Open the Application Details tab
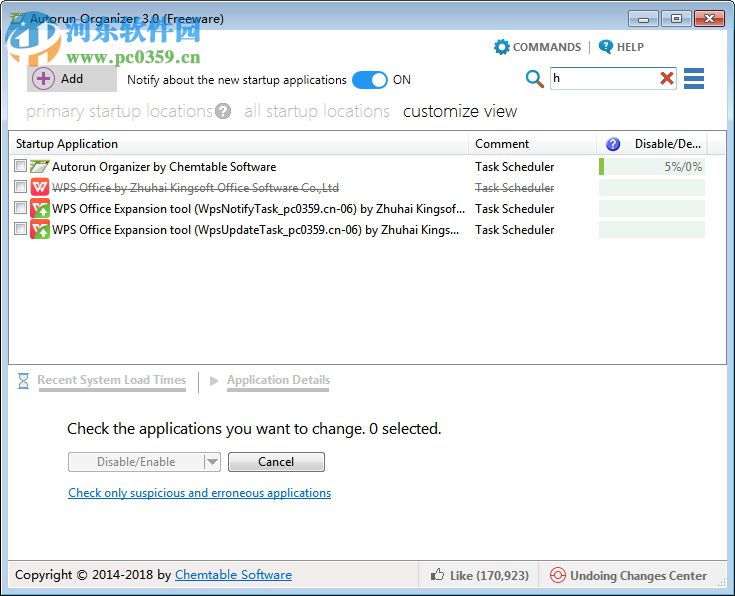Screen dimensions: 735x596 (x=278, y=380)
